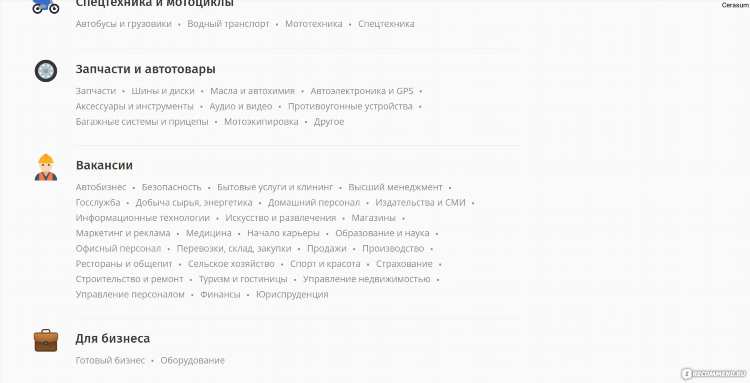Open Искусство и развлечения

coord(281,218)
